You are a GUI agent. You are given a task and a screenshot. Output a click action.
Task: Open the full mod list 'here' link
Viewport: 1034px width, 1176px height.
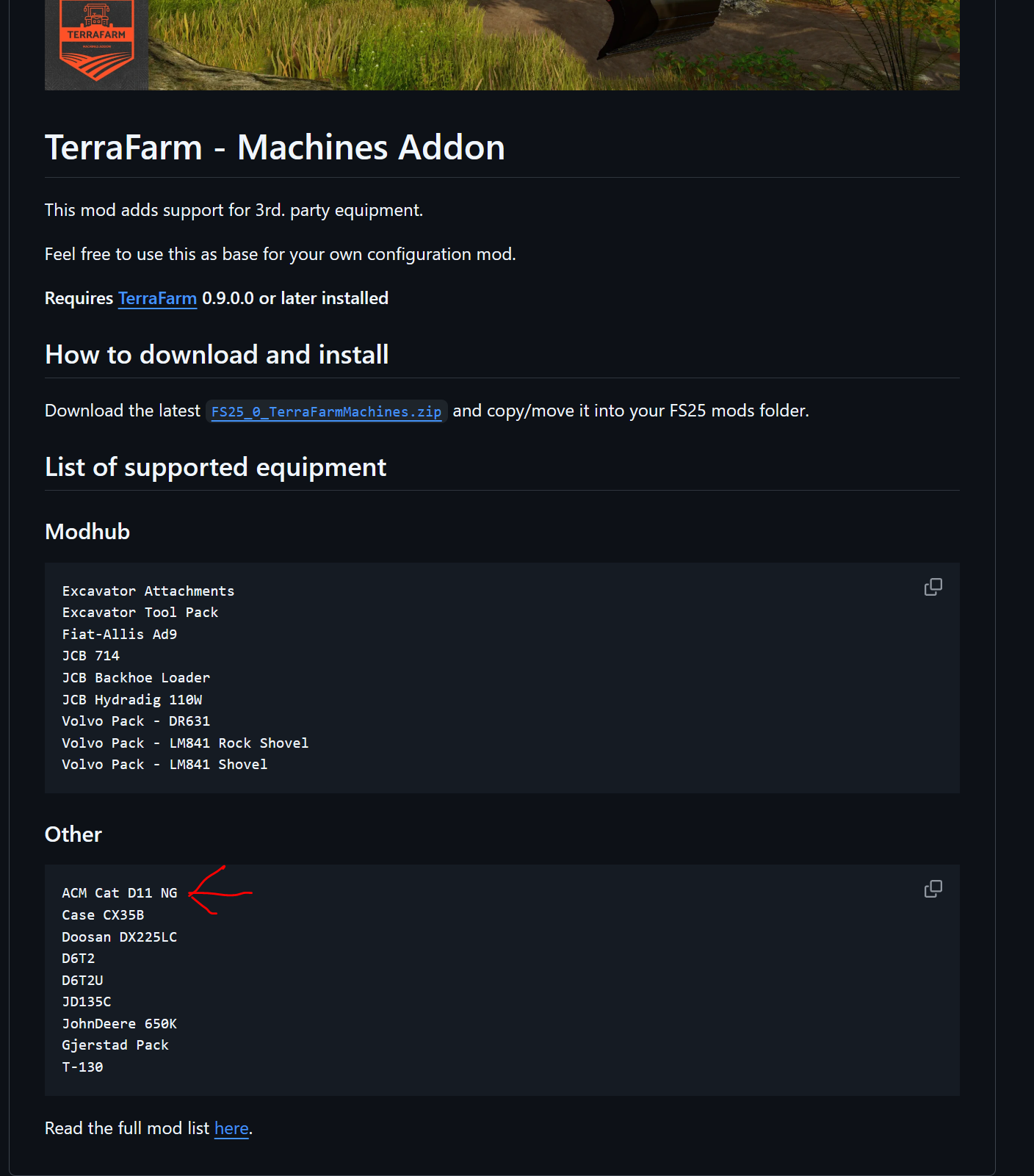tap(231, 1128)
